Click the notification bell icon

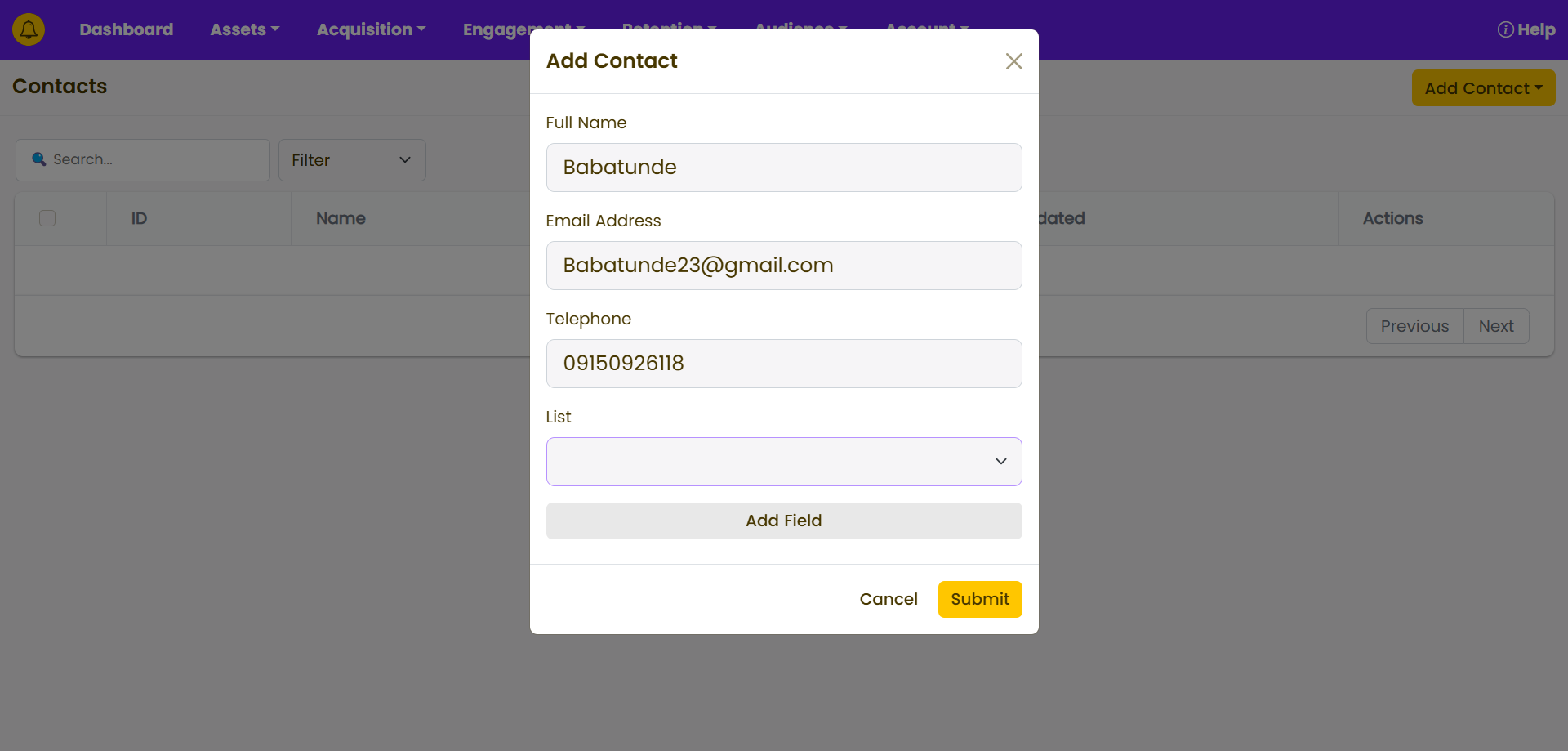click(x=29, y=29)
